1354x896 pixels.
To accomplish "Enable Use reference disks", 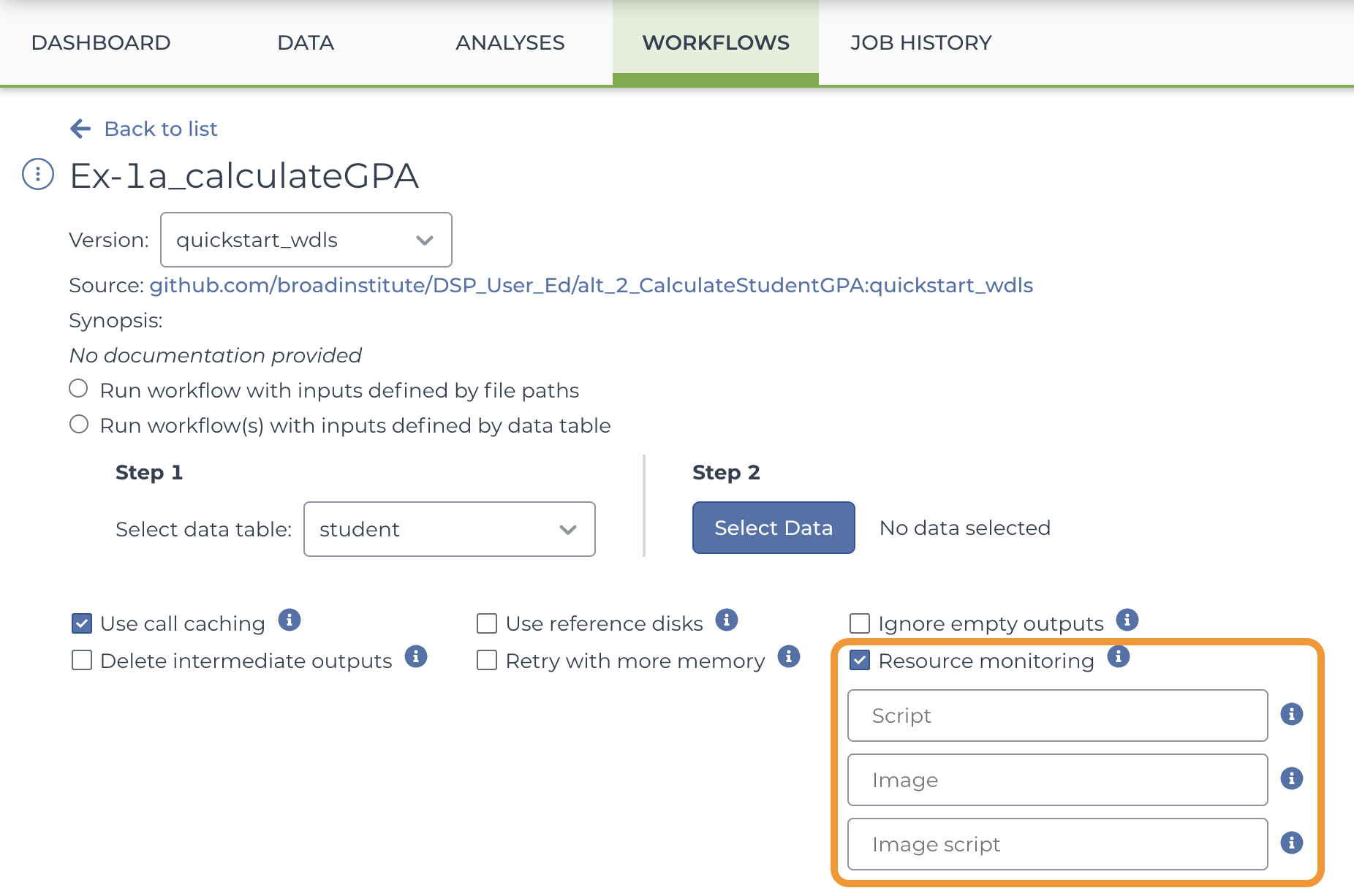I will [x=487, y=623].
